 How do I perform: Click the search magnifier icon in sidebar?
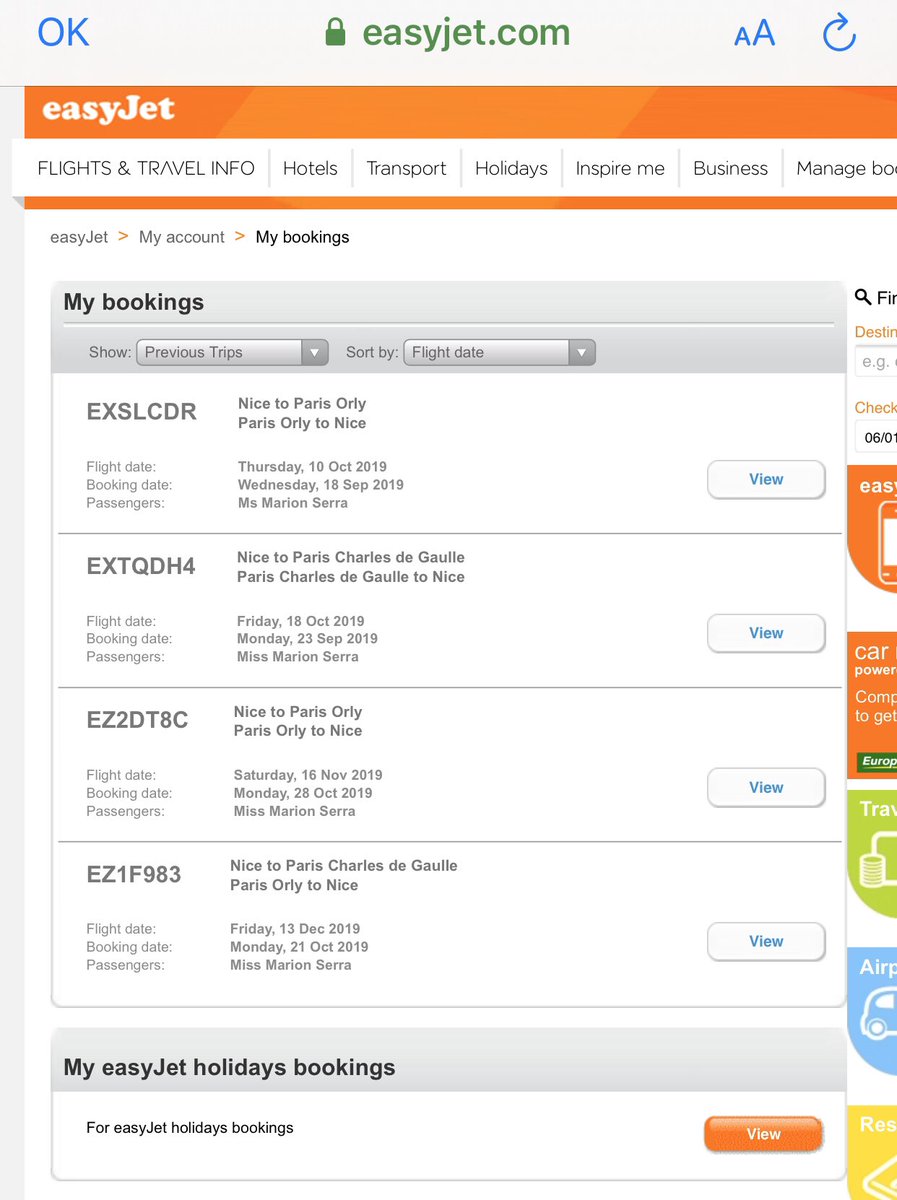[863, 297]
